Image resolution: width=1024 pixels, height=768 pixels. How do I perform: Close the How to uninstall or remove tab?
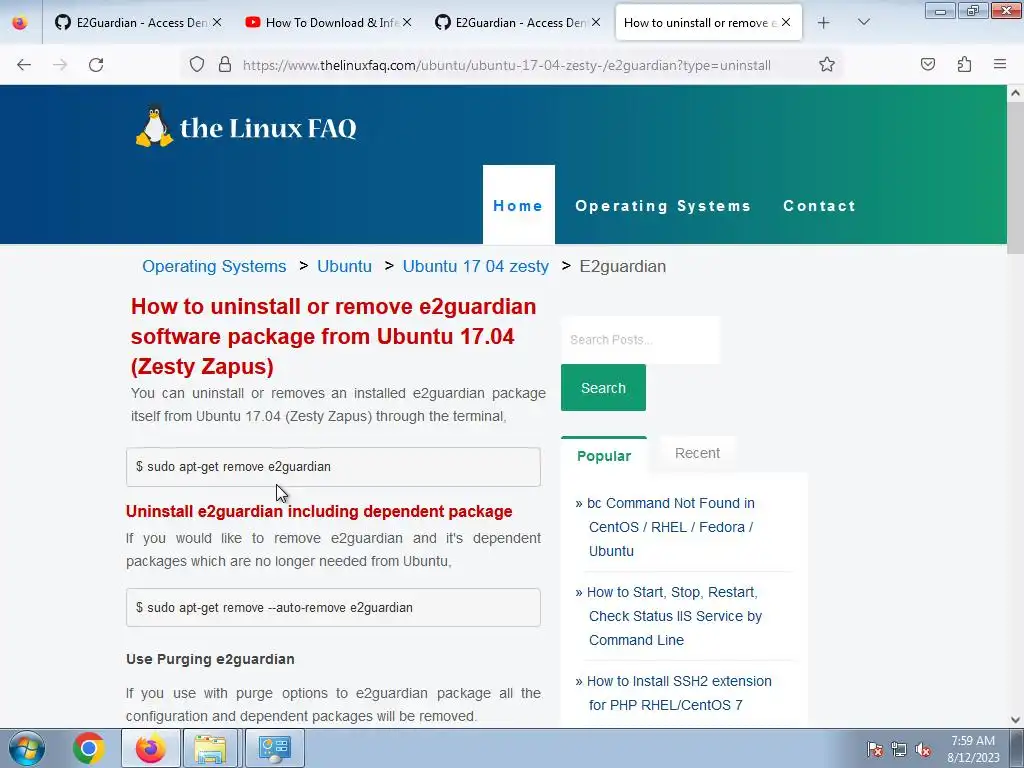click(786, 22)
